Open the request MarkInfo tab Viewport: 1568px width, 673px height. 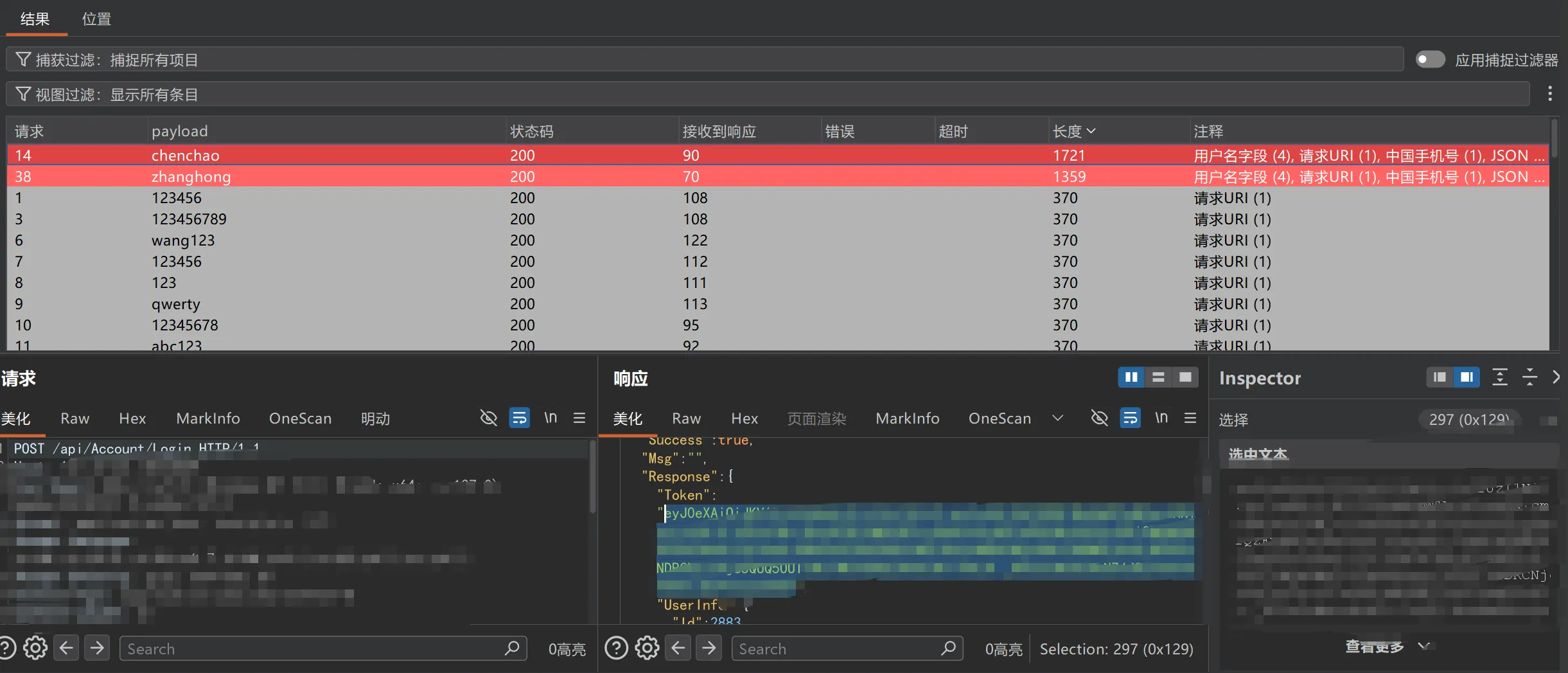coord(208,418)
